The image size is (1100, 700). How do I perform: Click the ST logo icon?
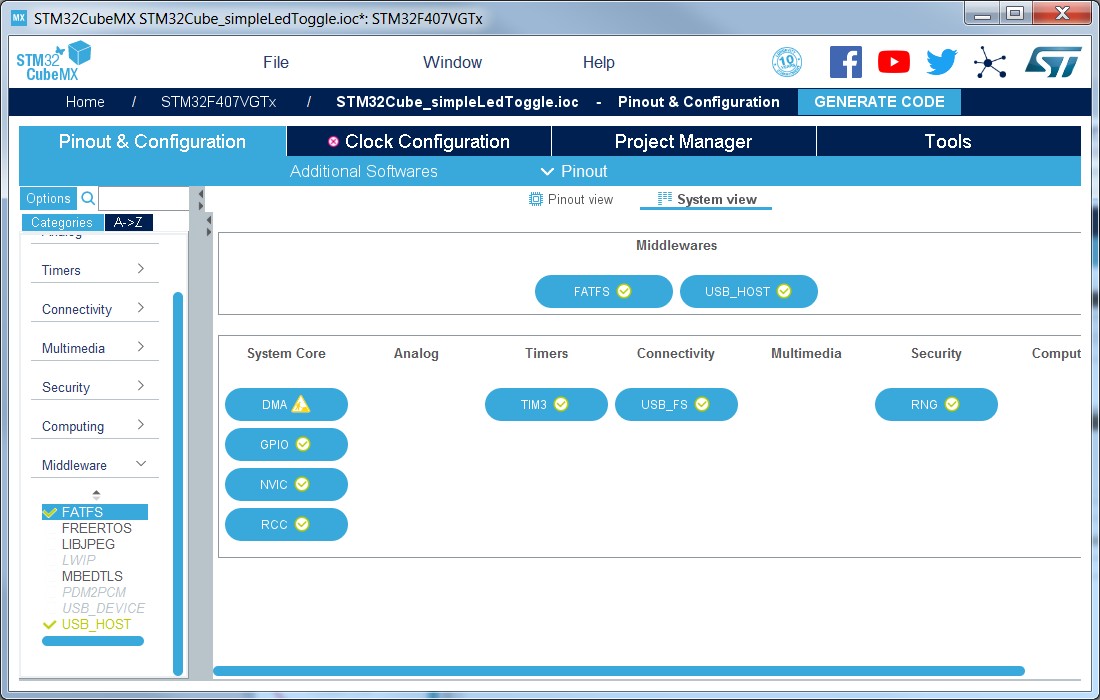(x=1052, y=62)
